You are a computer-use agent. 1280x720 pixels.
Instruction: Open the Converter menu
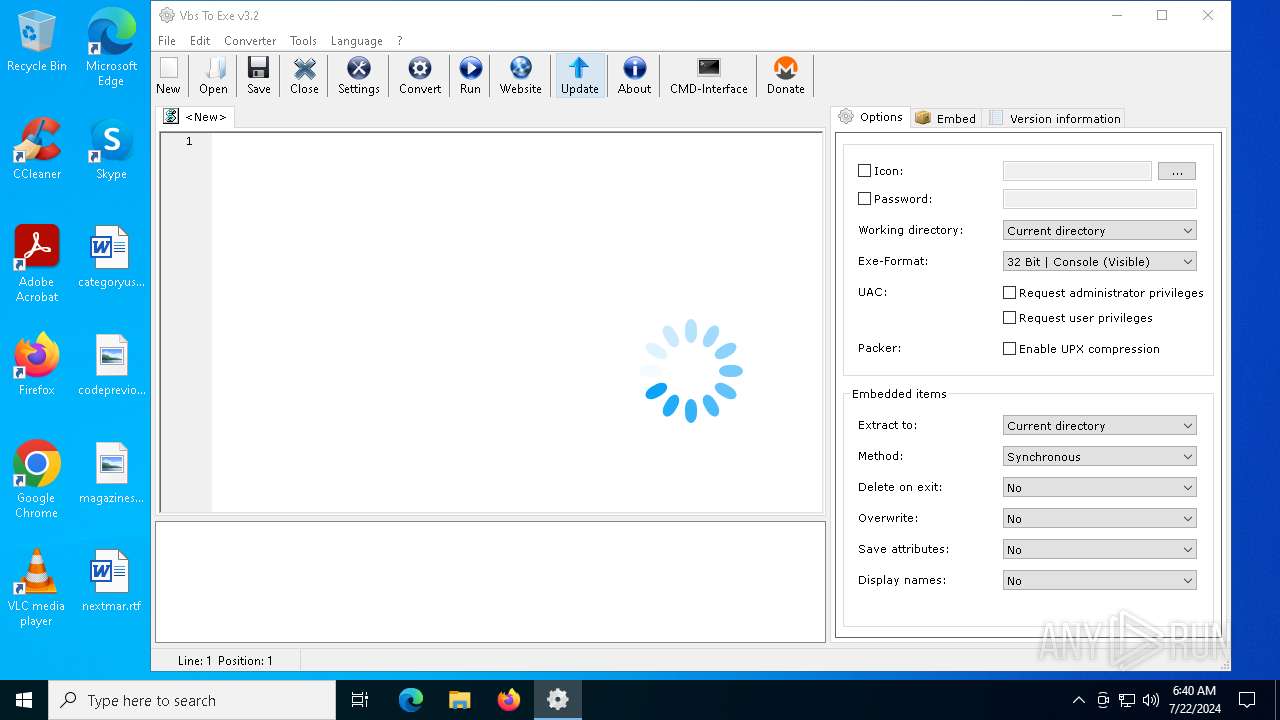point(250,41)
